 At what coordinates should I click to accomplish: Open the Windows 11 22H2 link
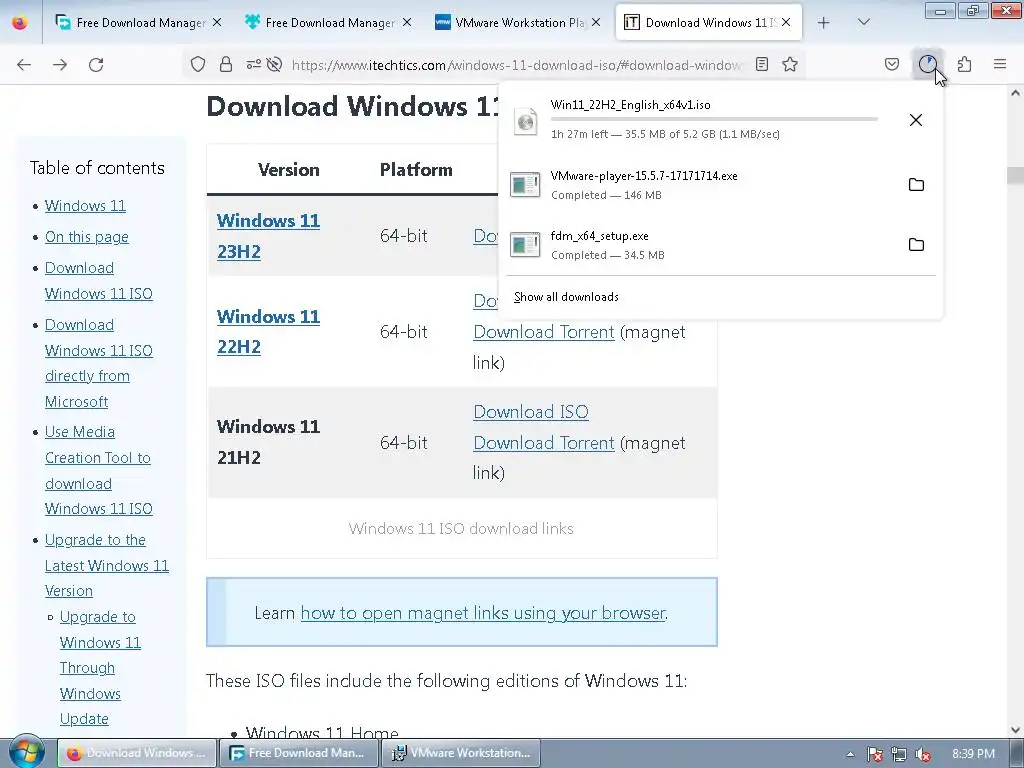[268, 331]
